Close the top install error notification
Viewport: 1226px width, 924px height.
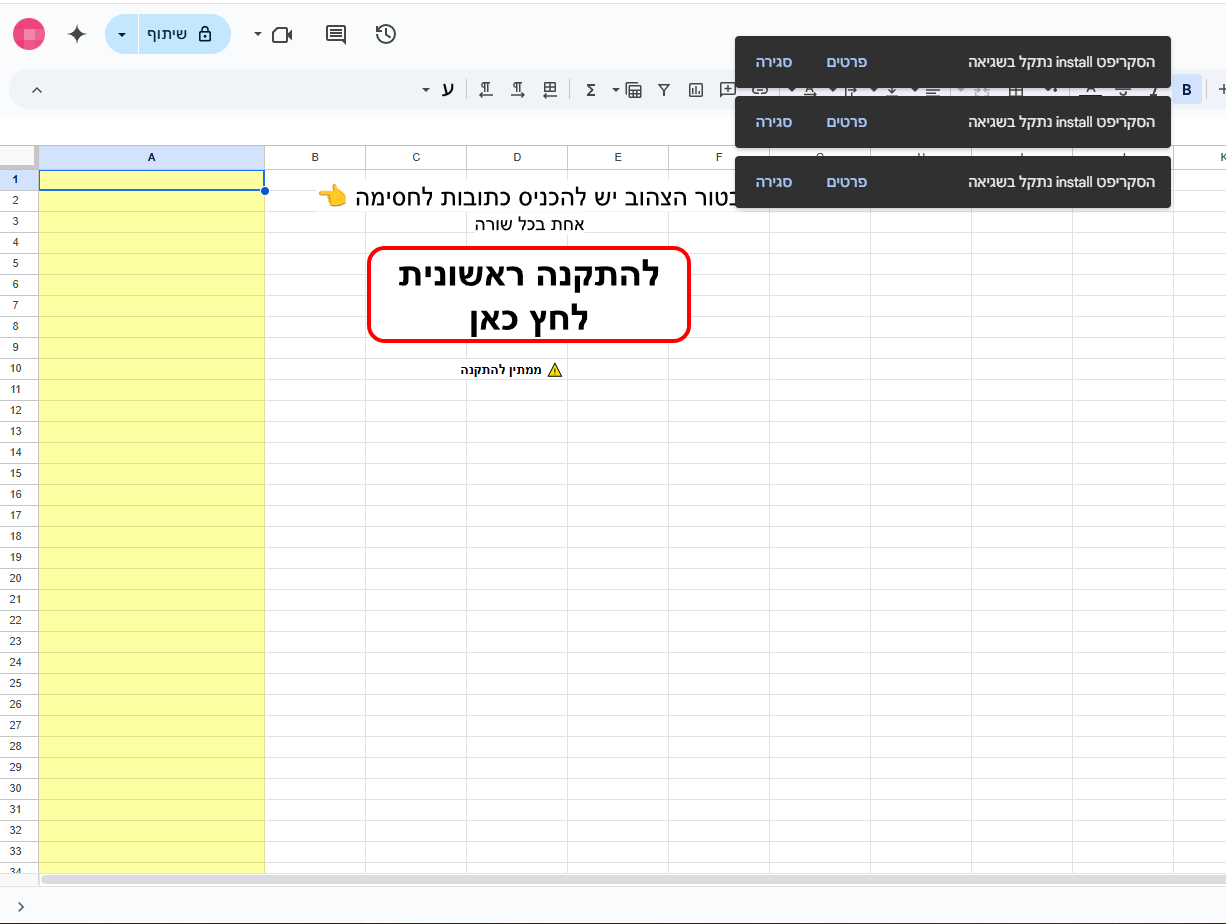click(774, 62)
